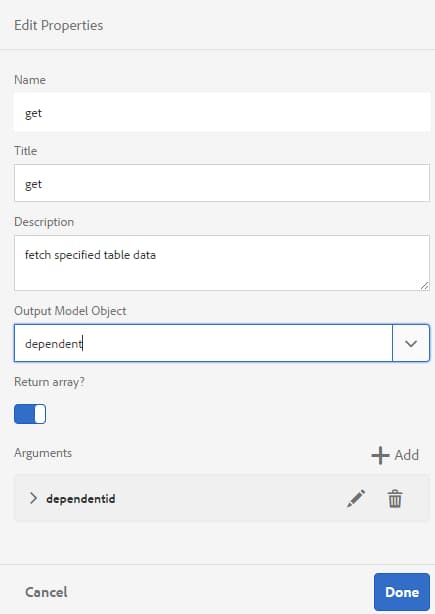
Task: Click the Return array? label text
Action: point(49,382)
